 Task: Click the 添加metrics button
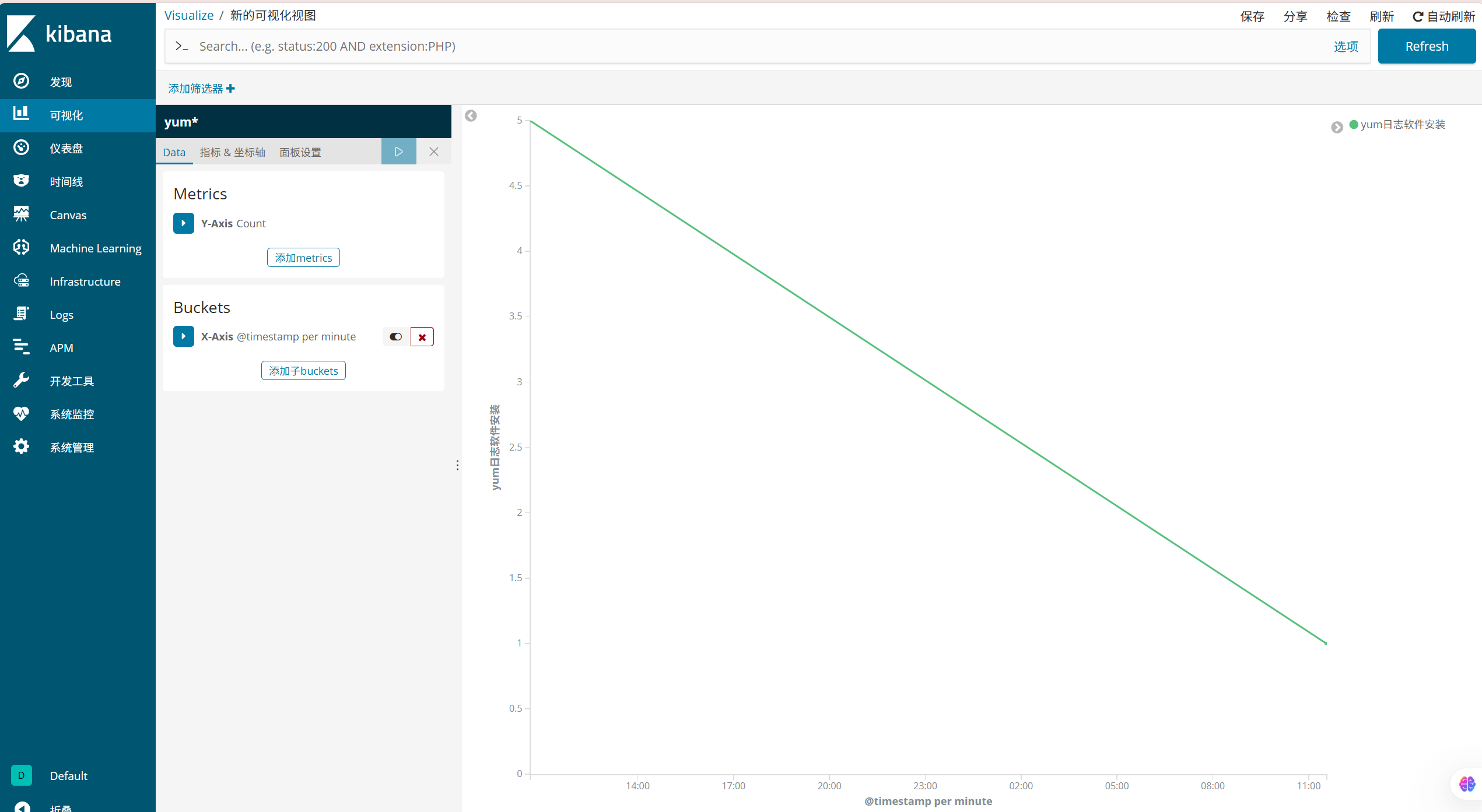click(303, 258)
